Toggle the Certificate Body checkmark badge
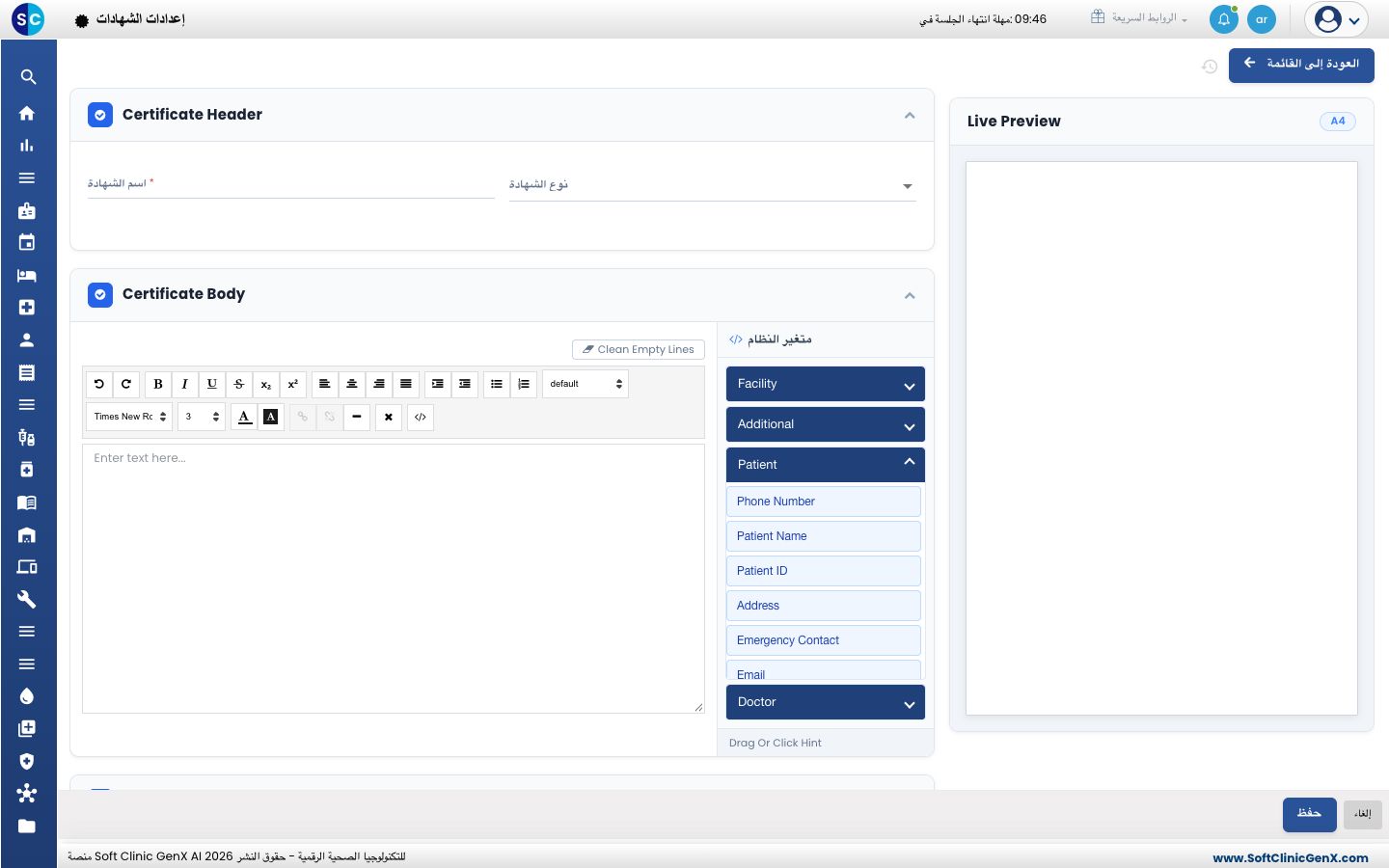Screen dimensions: 1389x868 pyautogui.click(x=100, y=294)
